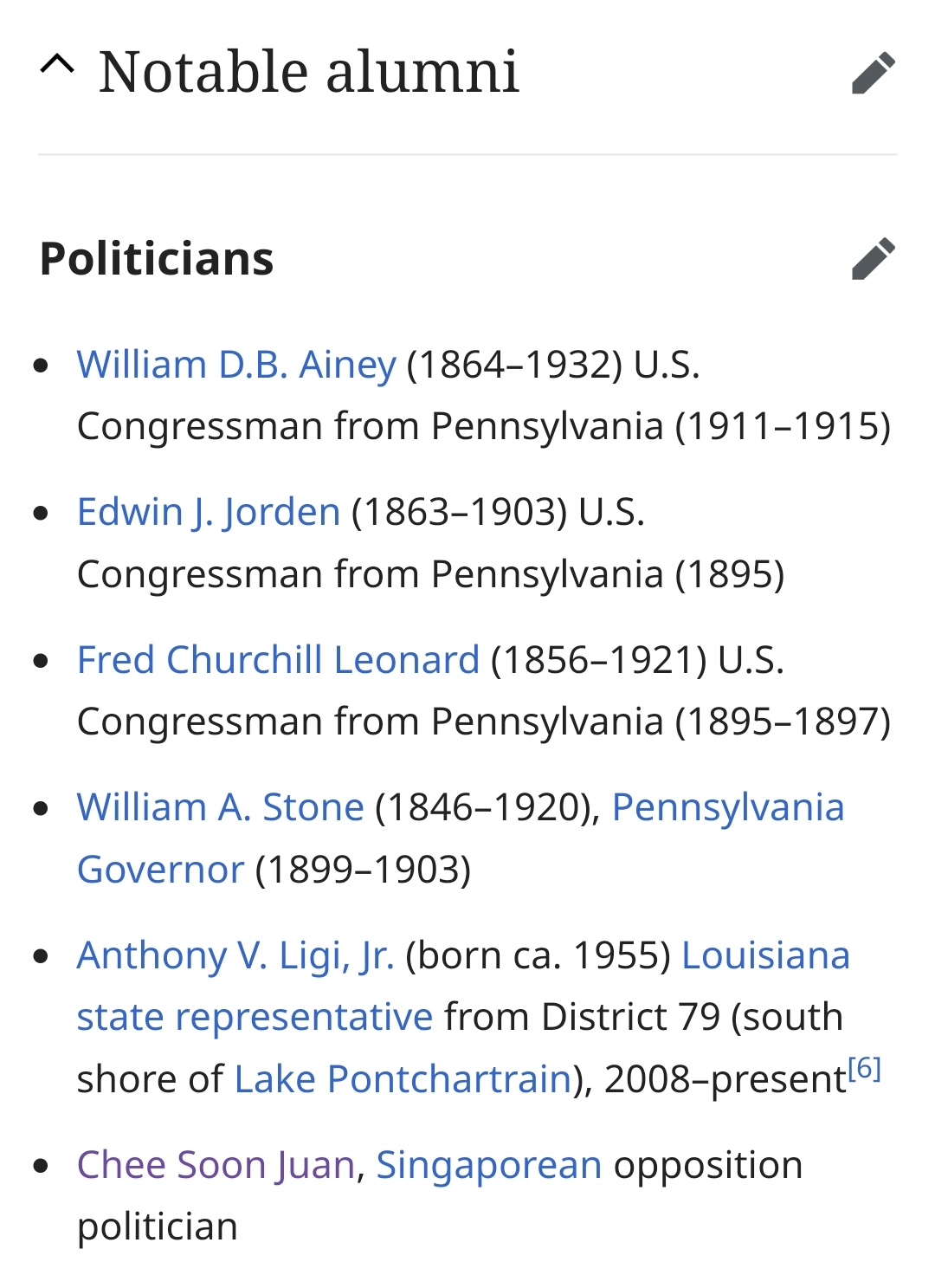The image size is (935, 1288).
Task: Click the 'Louisiana' word in the Ligi entry
Action: (x=766, y=955)
